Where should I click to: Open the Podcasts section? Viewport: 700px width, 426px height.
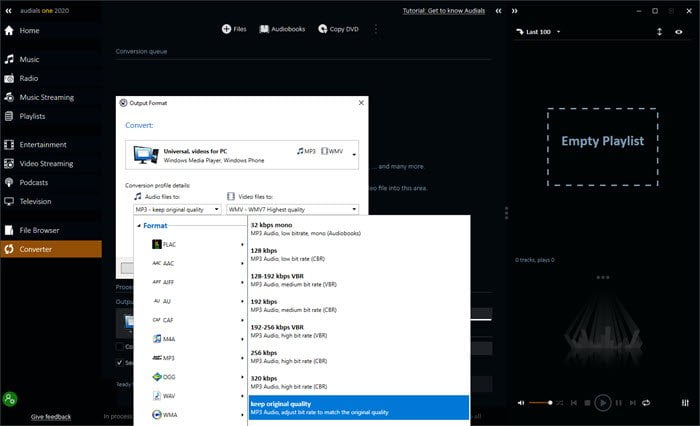click(x=51, y=182)
